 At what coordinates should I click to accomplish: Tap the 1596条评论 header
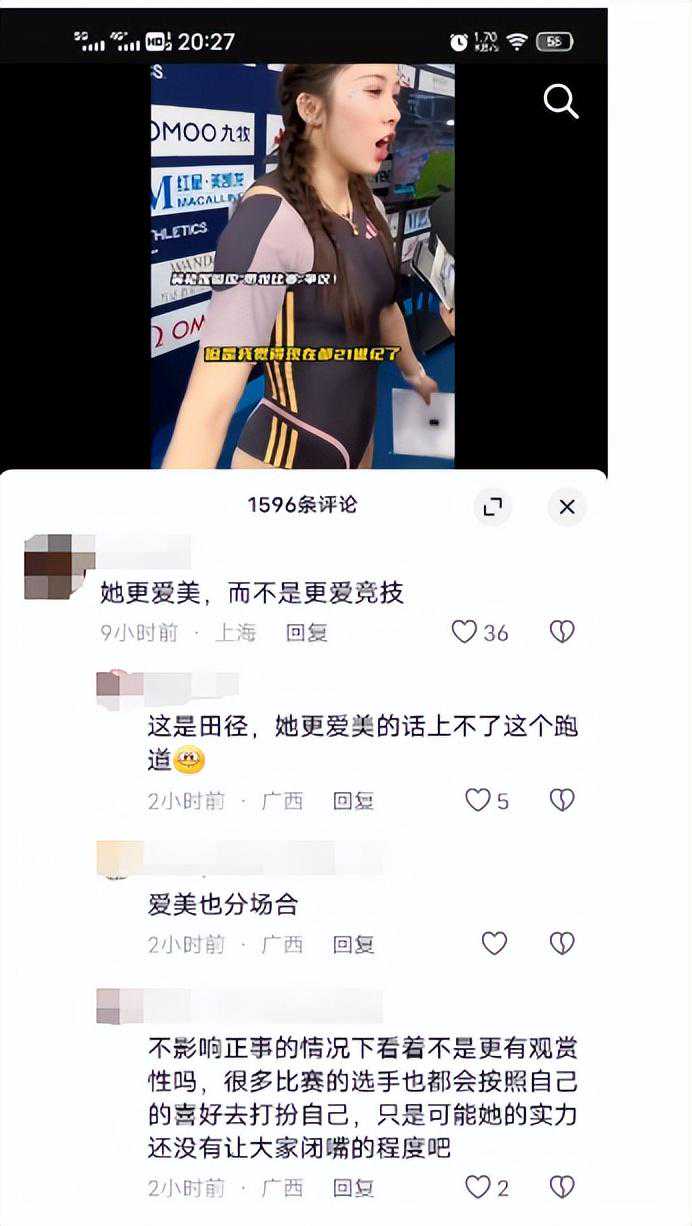point(303,505)
